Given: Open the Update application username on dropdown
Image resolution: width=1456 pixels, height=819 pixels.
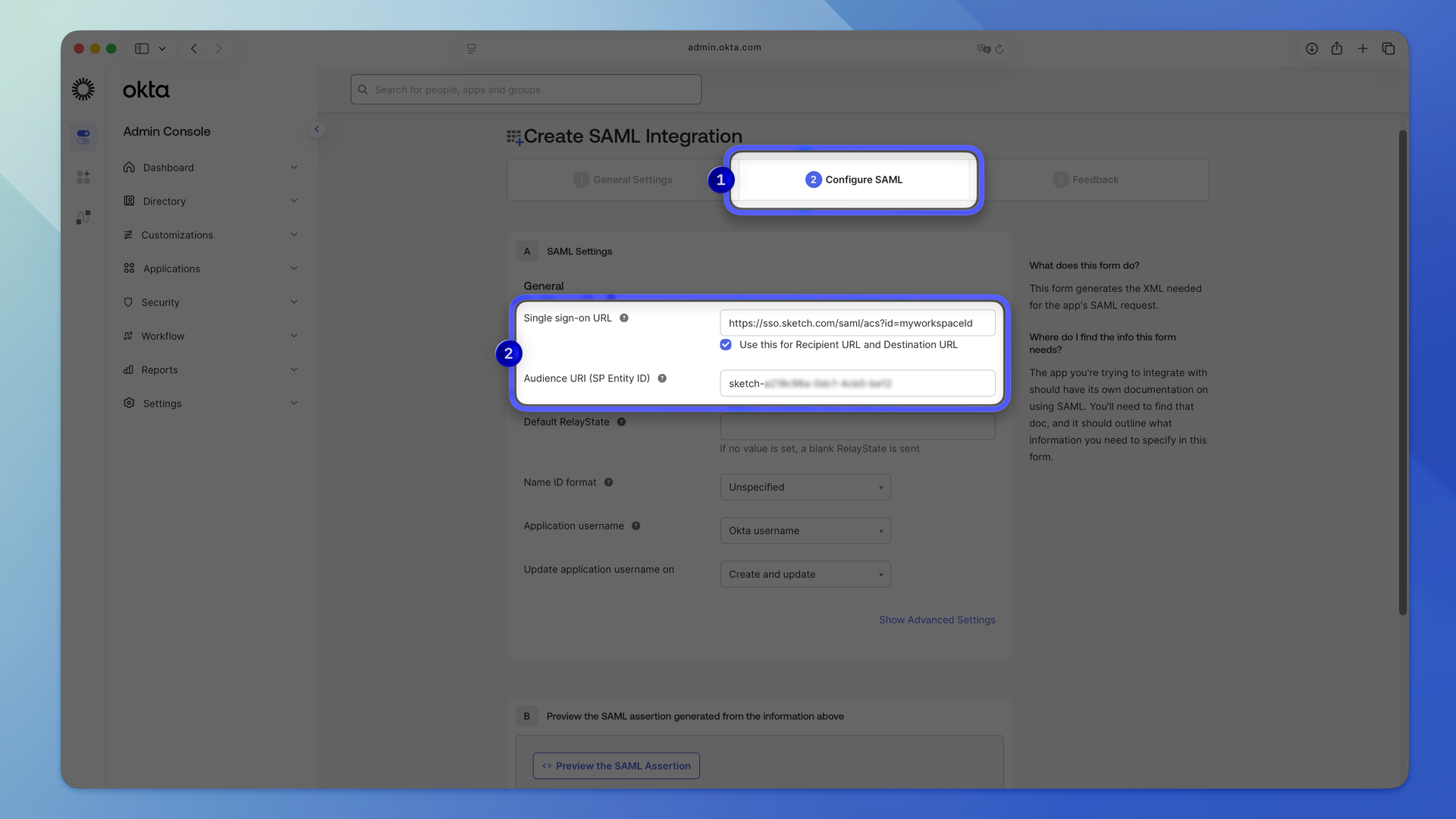Looking at the screenshot, I should click(805, 574).
